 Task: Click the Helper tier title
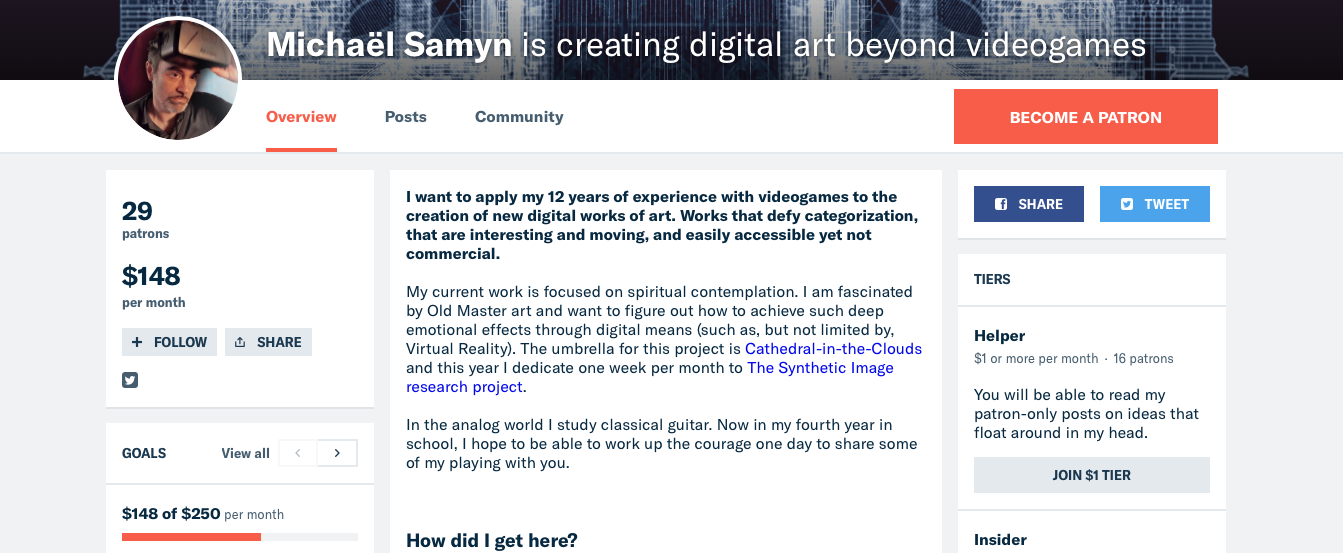[1000, 336]
